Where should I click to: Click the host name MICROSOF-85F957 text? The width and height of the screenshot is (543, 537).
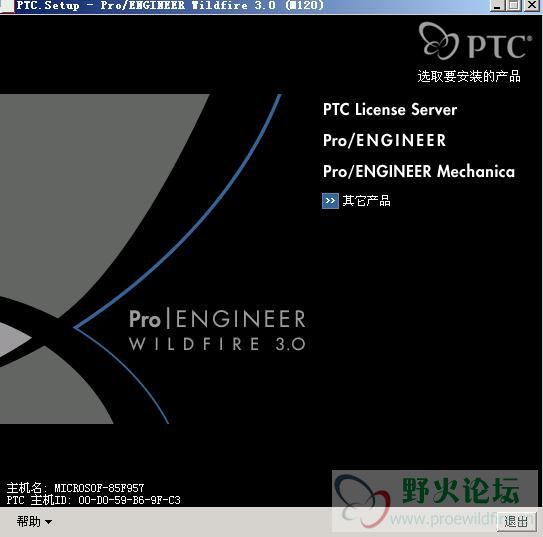coord(99,488)
